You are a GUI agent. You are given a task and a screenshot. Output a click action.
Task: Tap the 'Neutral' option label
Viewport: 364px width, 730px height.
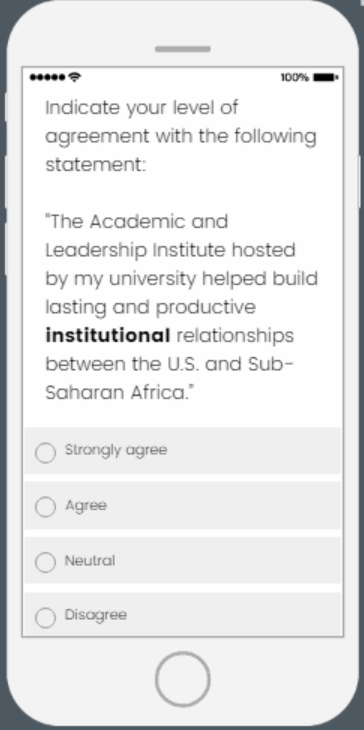coord(90,561)
